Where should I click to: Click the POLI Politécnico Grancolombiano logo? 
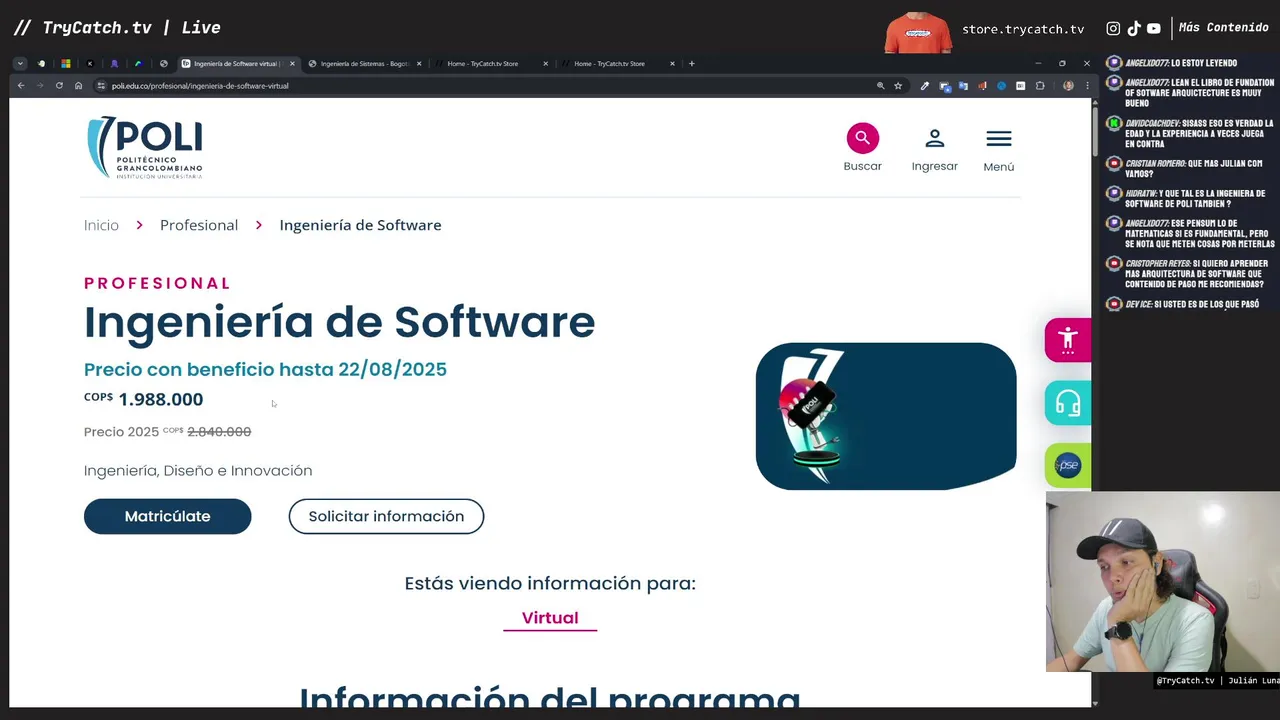(145, 147)
